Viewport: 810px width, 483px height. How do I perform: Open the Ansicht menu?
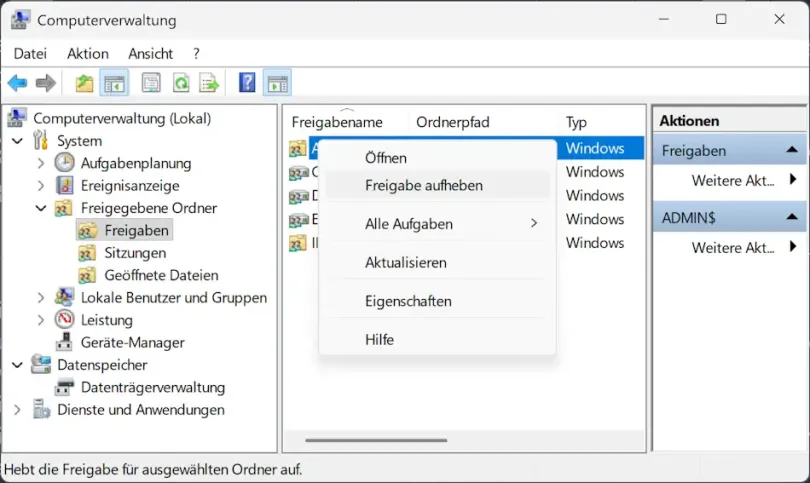click(150, 53)
